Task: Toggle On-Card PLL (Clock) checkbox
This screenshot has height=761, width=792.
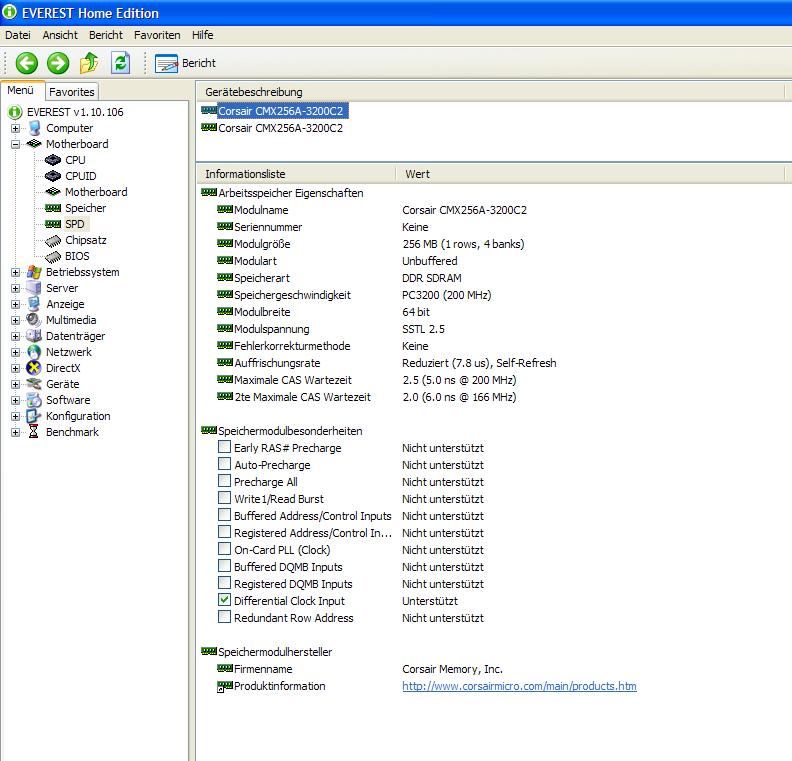Action: point(224,549)
